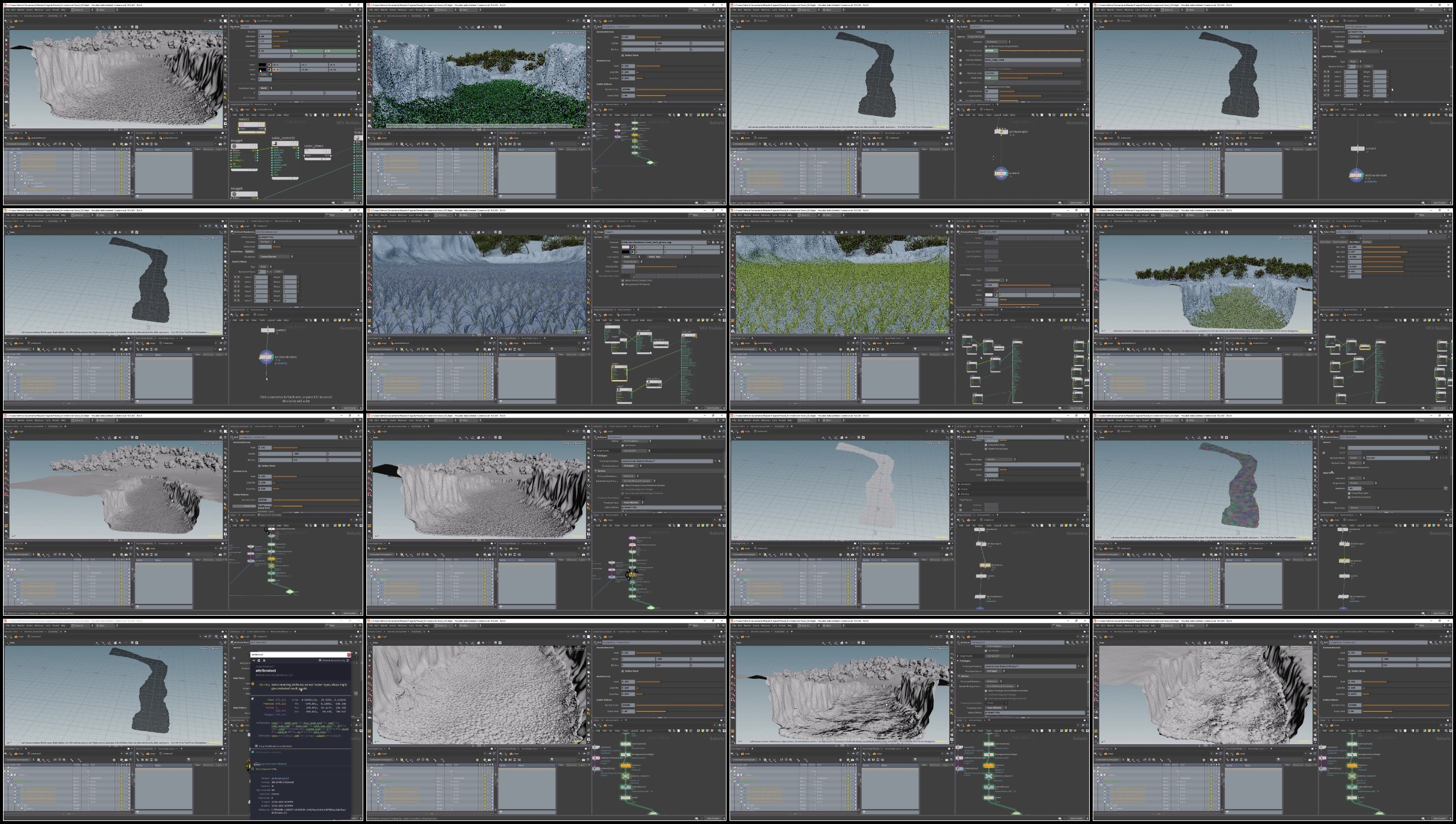The width and height of the screenshot is (1456, 824).
Task: Open Windows menu in blue grass frame
Action: (403, 215)
